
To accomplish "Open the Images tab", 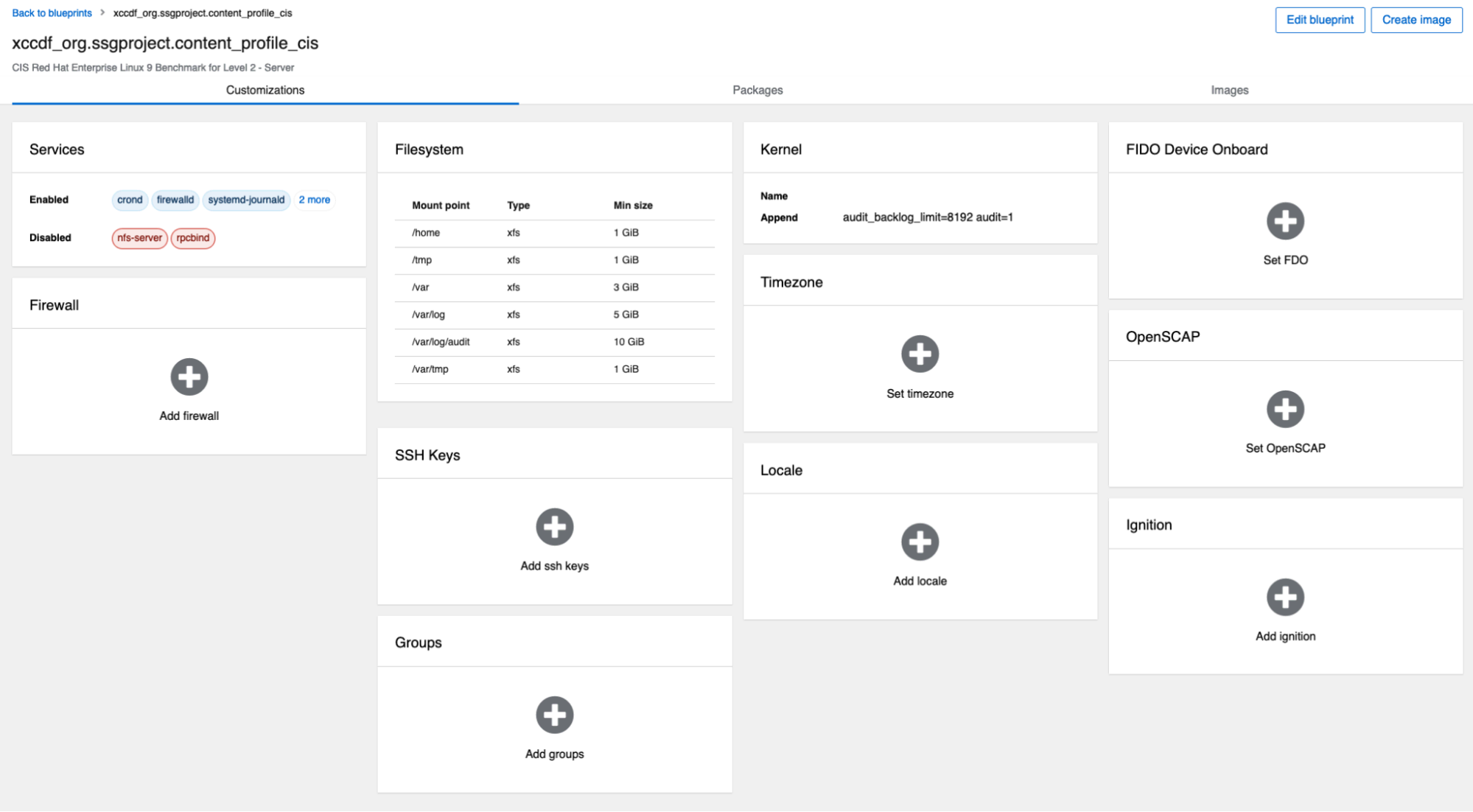I will coord(1229,90).
